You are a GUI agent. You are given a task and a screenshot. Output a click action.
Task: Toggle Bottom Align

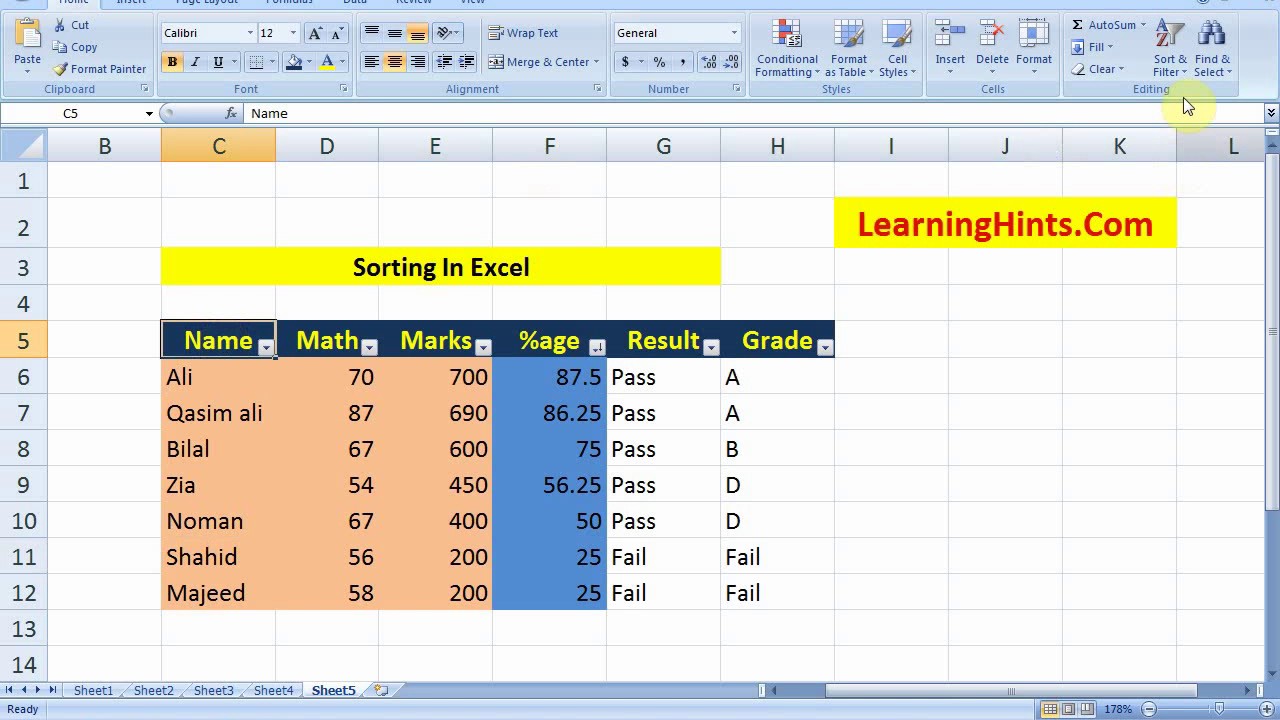[418, 33]
